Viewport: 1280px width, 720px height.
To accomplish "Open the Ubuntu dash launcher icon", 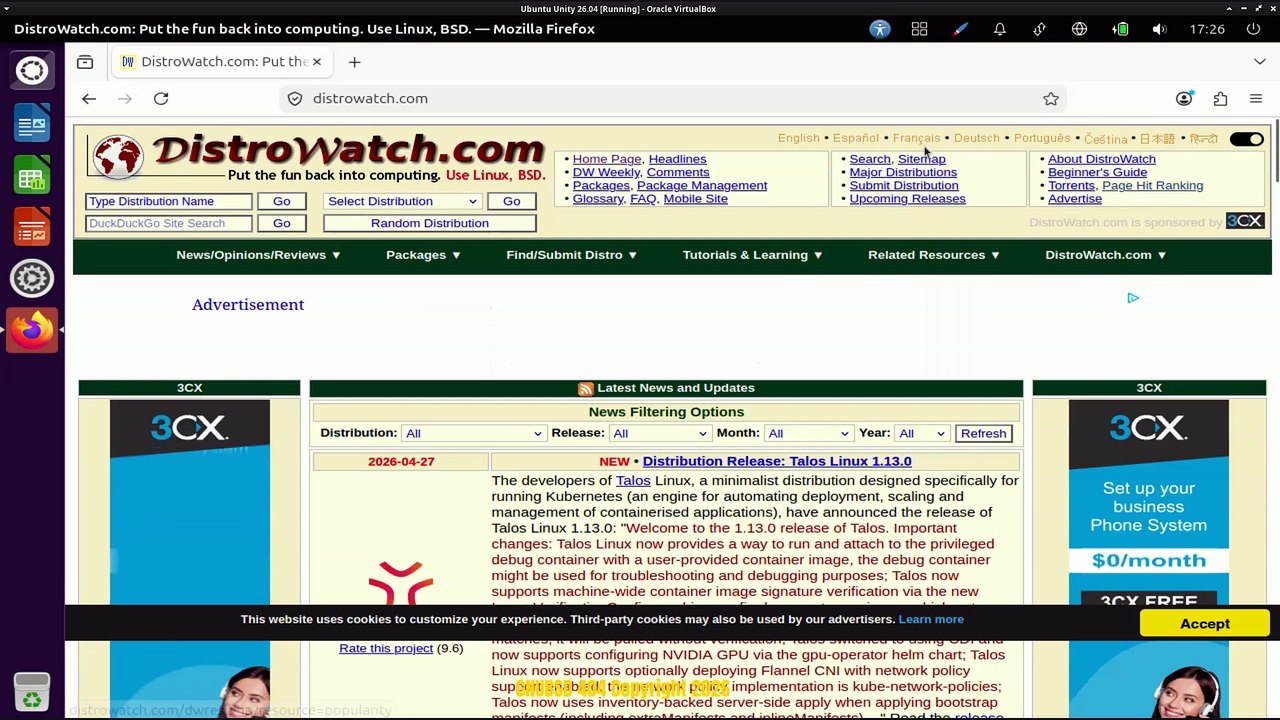I will pyautogui.click(x=32, y=71).
